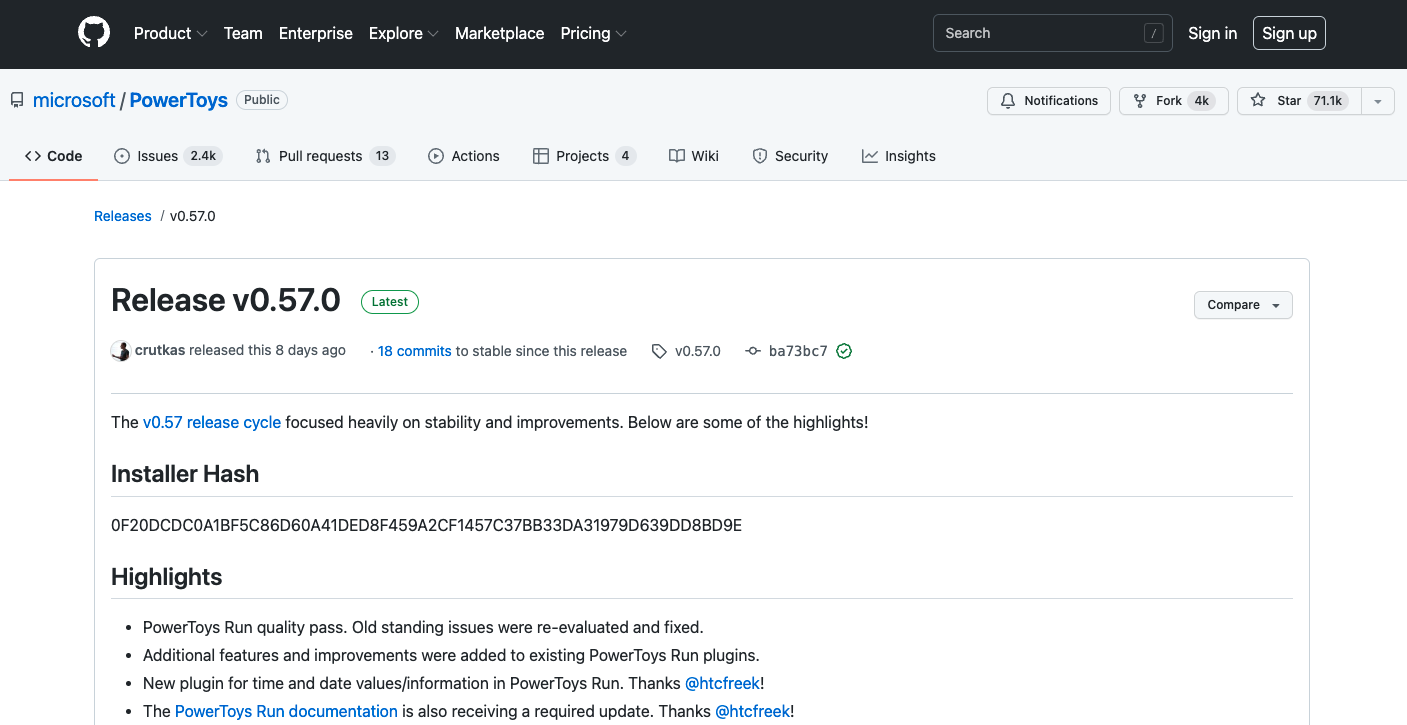The width and height of the screenshot is (1407, 725).
Task: Click the slash shortcut icon in search
Action: pyautogui.click(x=1154, y=33)
